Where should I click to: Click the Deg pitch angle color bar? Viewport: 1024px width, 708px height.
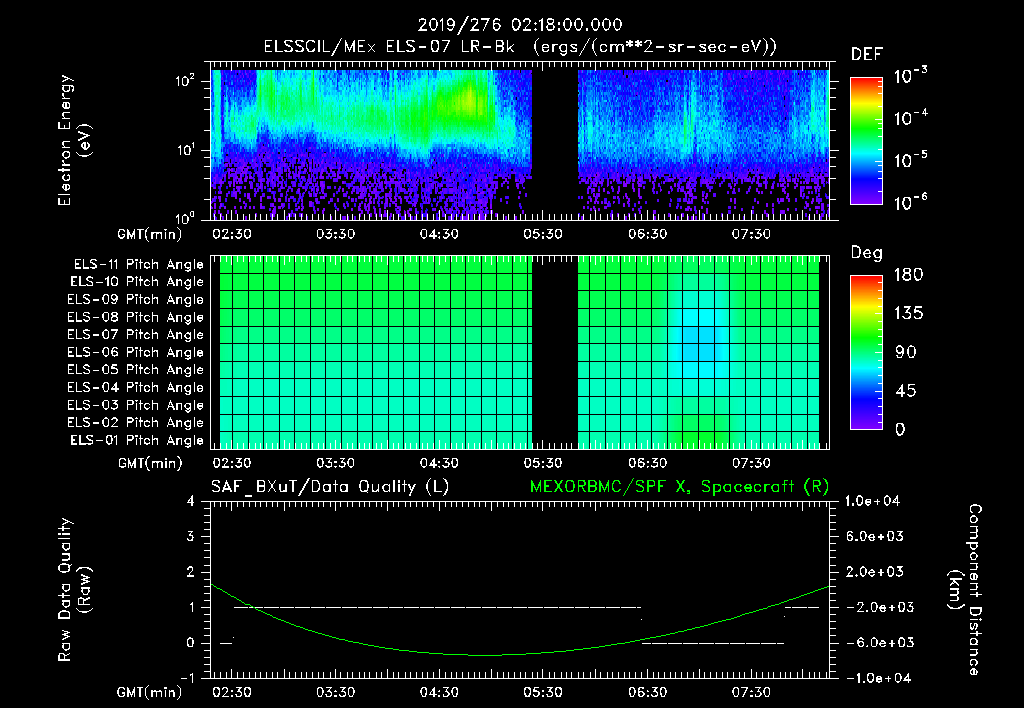[866, 352]
